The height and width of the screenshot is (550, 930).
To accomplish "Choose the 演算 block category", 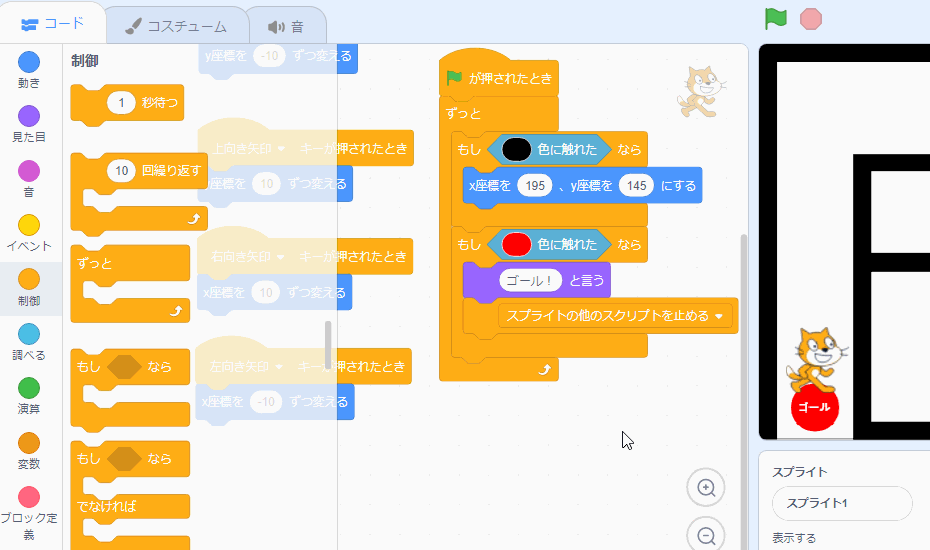I will coord(29,396).
